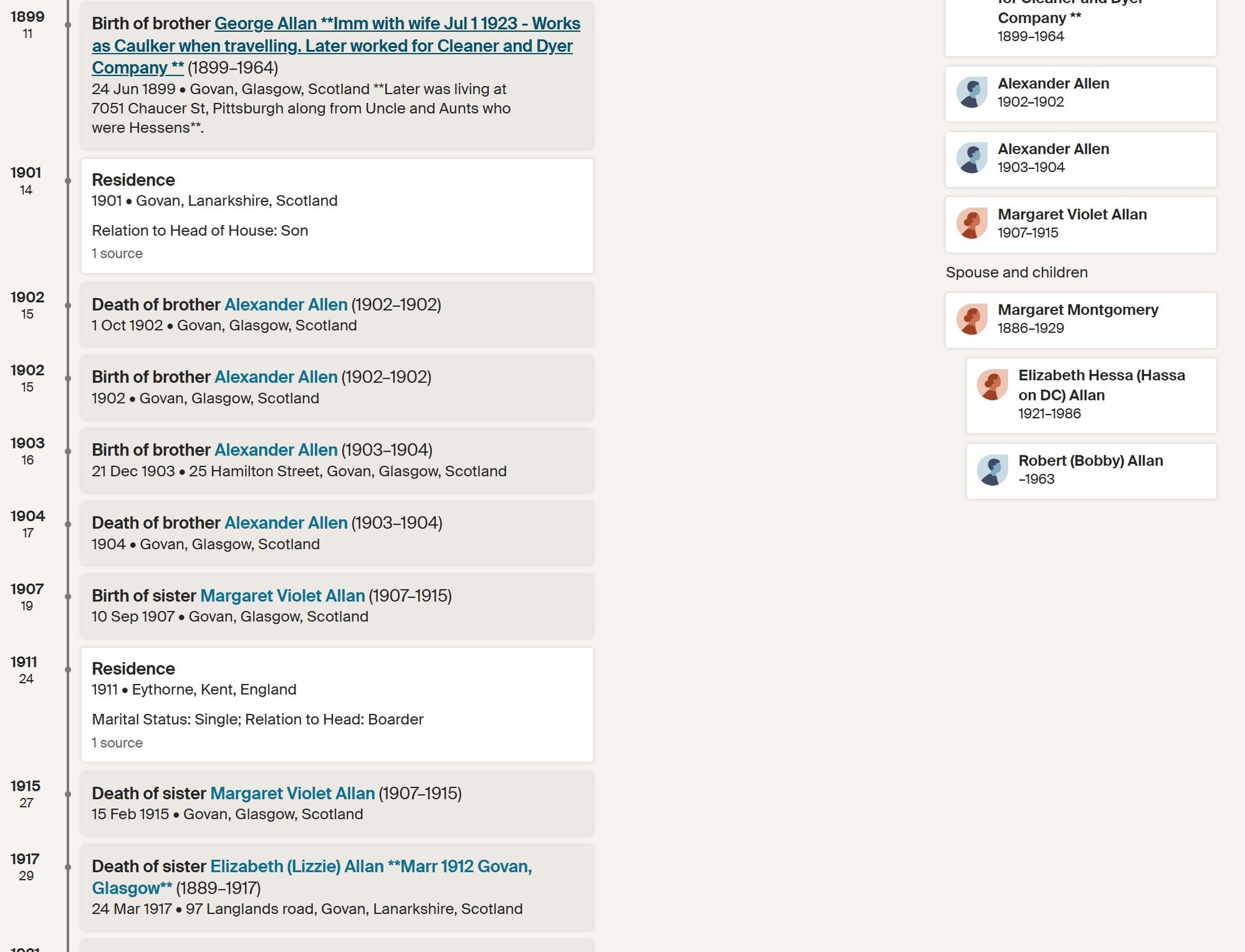Open Margaret Violet Allan link in 1915 death event

[292, 793]
